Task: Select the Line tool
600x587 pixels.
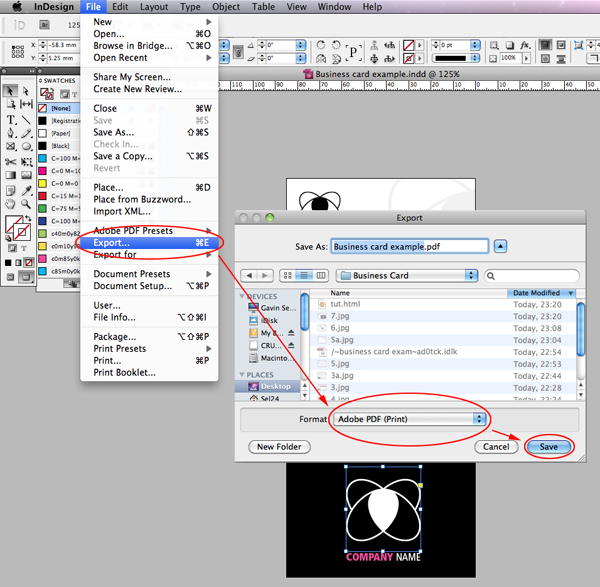Action: click(x=26, y=120)
